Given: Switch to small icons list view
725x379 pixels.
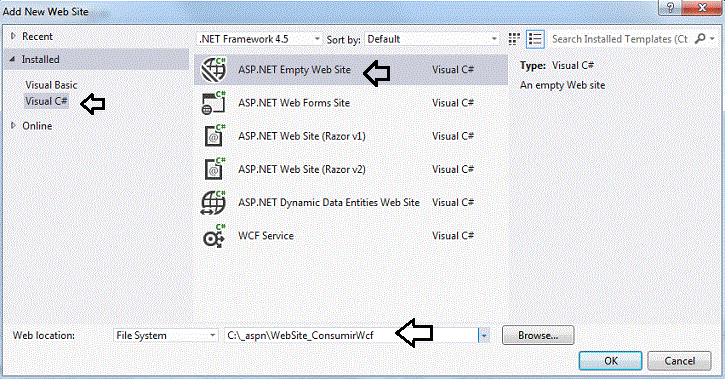Looking at the screenshot, I should point(535,39).
